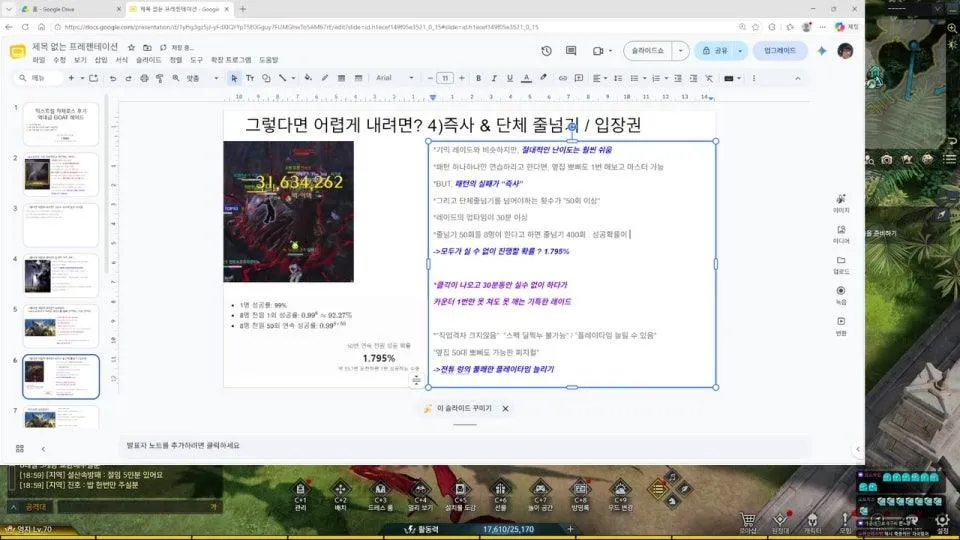Decrease font size with minus button
The height and width of the screenshot is (540, 960).
[430, 78]
